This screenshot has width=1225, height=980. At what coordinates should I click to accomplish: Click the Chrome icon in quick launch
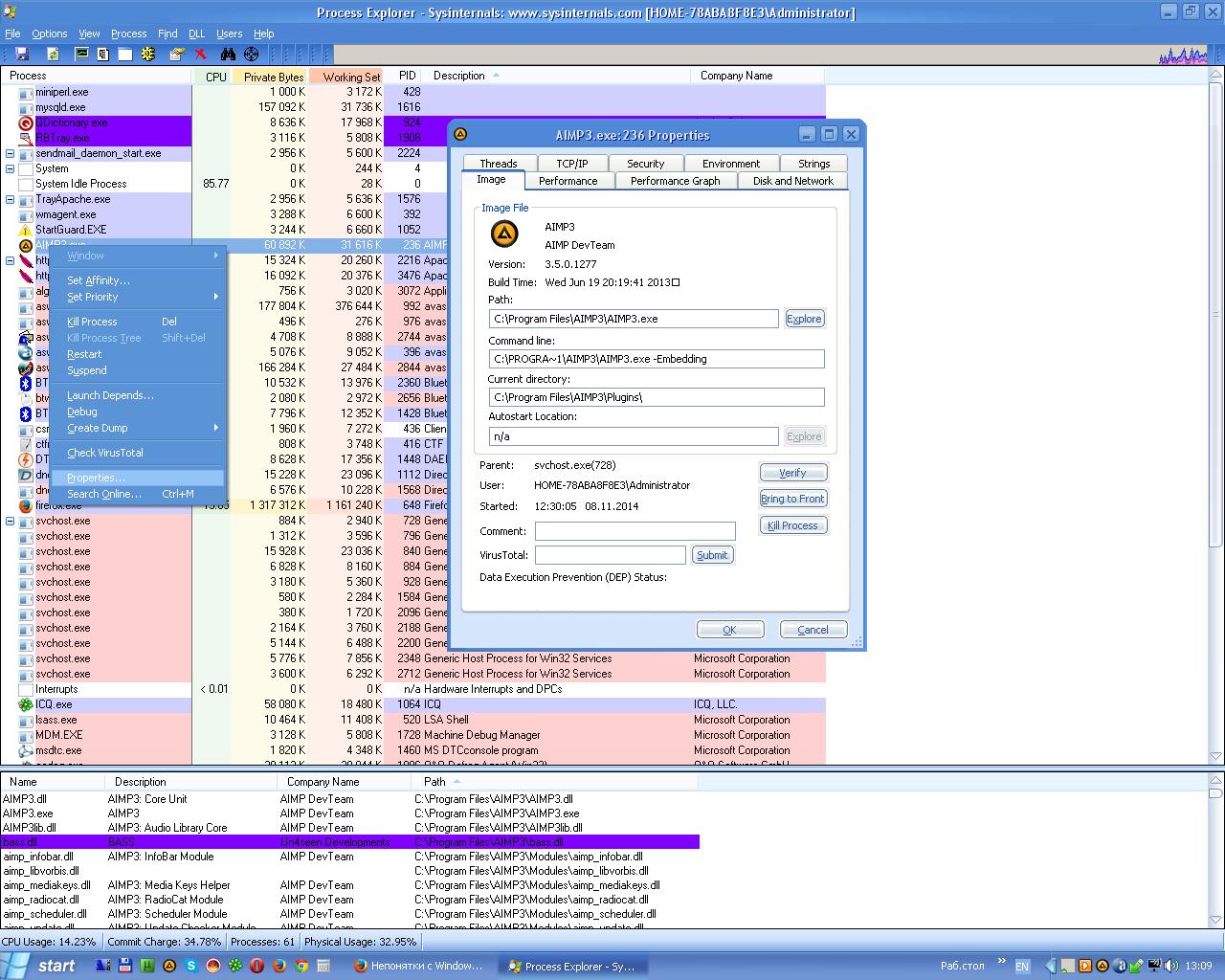tap(301, 966)
